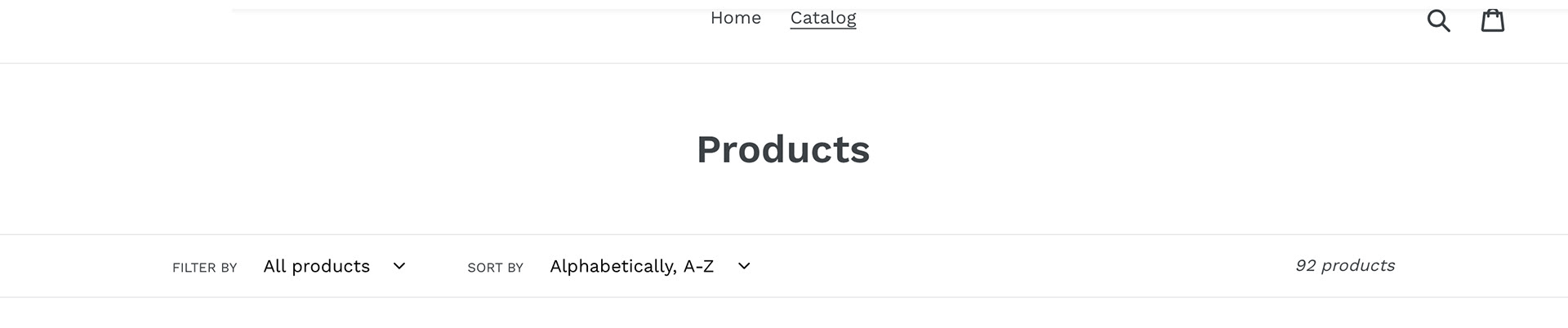Open the shopping cart bag icon
The image size is (1568, 328).
pos(1493,20)
